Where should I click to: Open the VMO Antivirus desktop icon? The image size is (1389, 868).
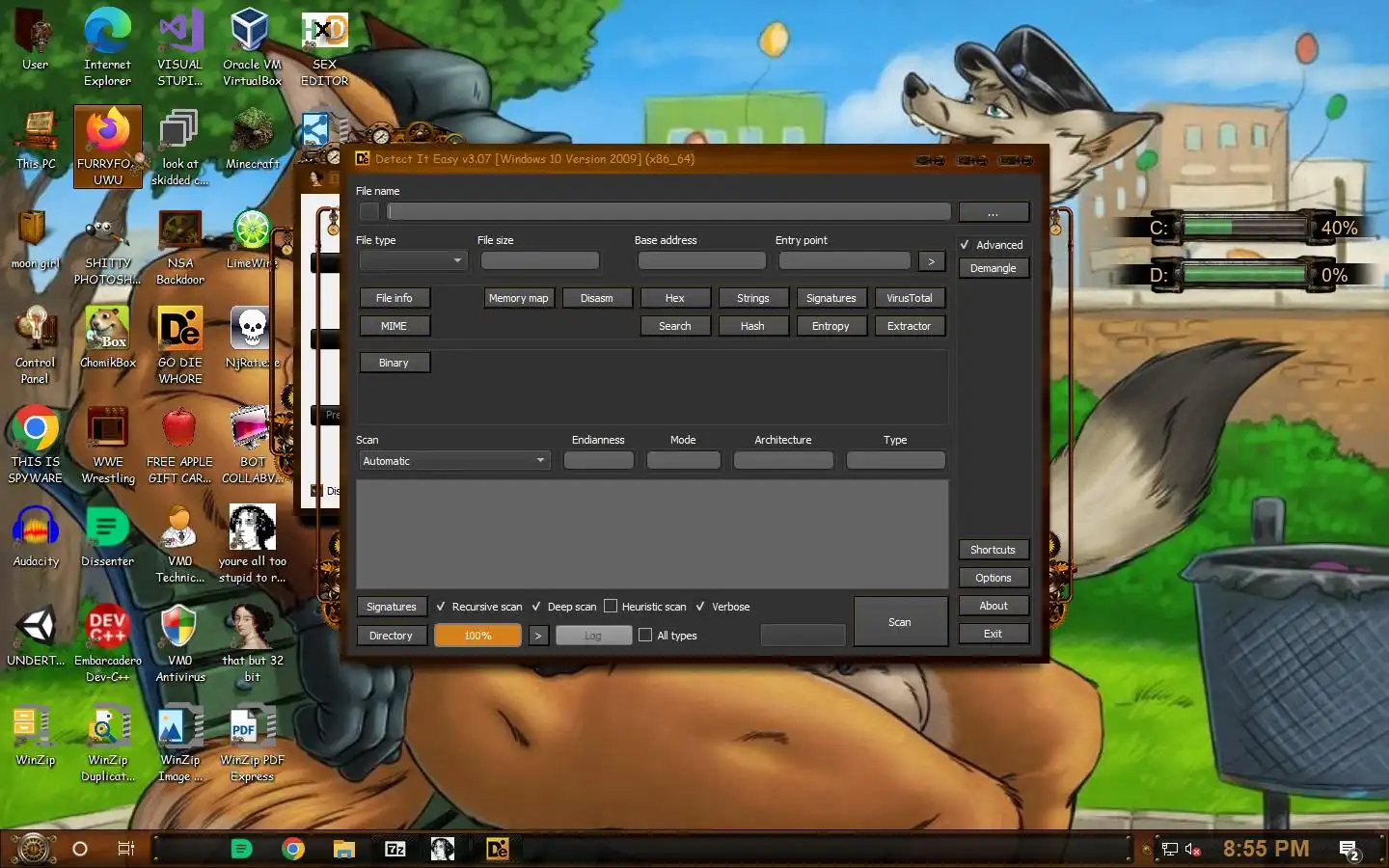click(180, 643)
